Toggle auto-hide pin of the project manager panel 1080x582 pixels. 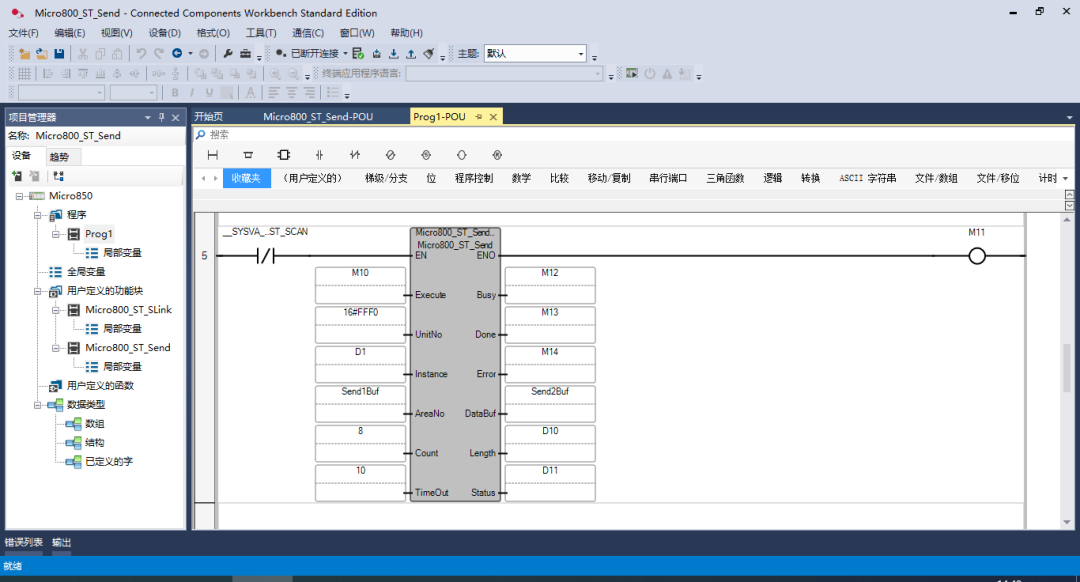tap(162, 117)
